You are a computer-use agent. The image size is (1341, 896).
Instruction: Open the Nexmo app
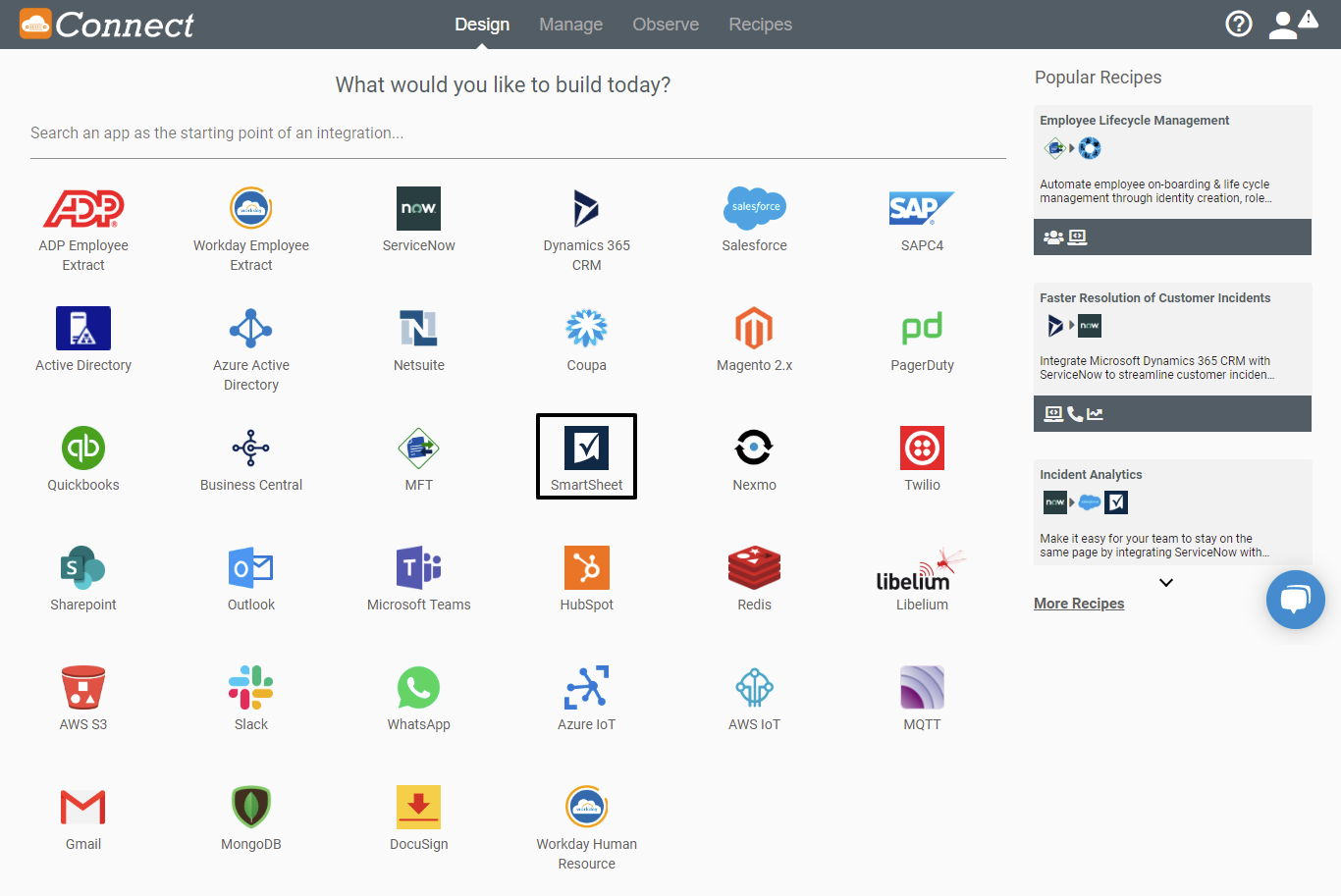click(755, 448)
